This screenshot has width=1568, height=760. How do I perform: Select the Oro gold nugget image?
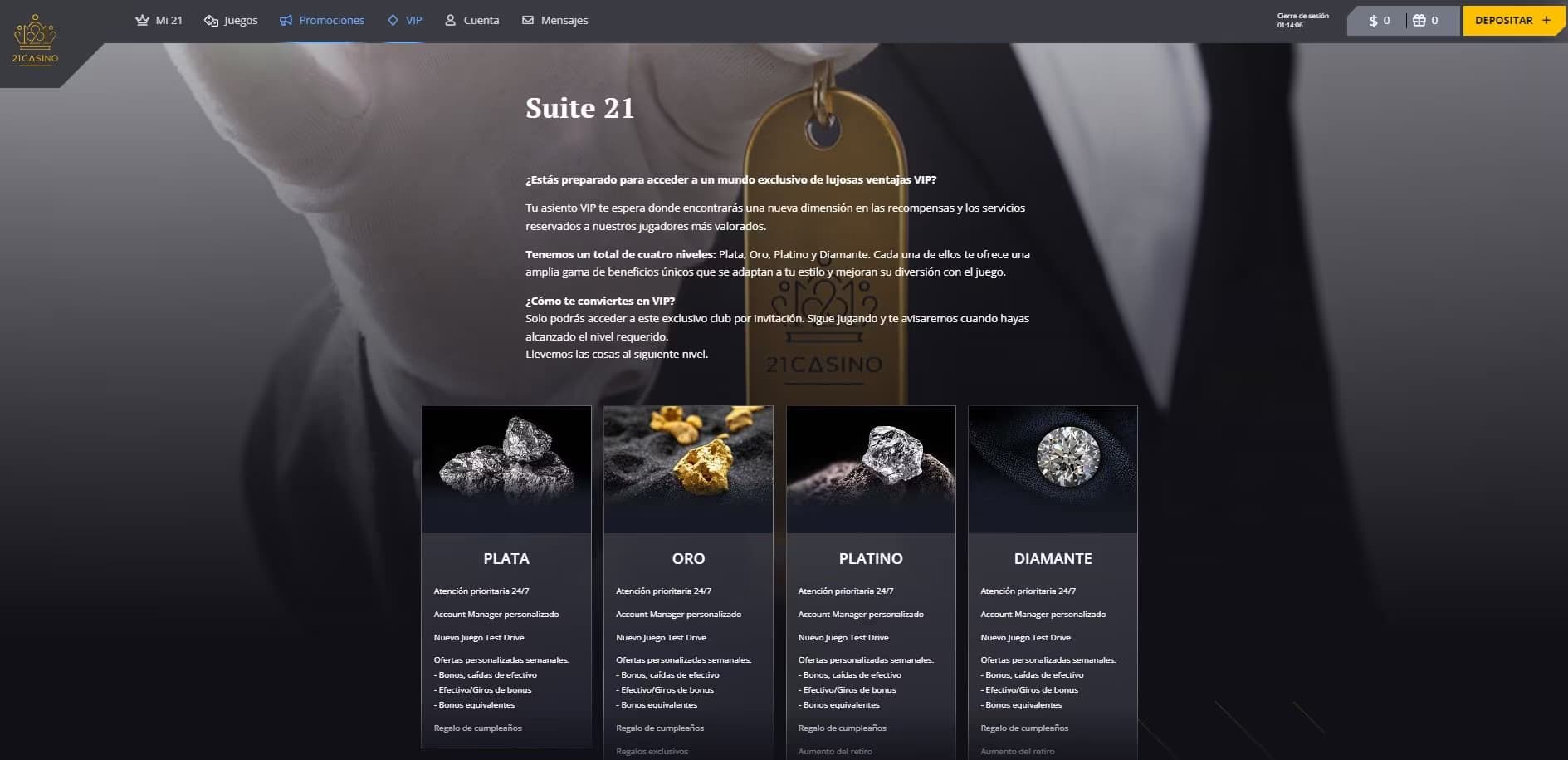688,469
